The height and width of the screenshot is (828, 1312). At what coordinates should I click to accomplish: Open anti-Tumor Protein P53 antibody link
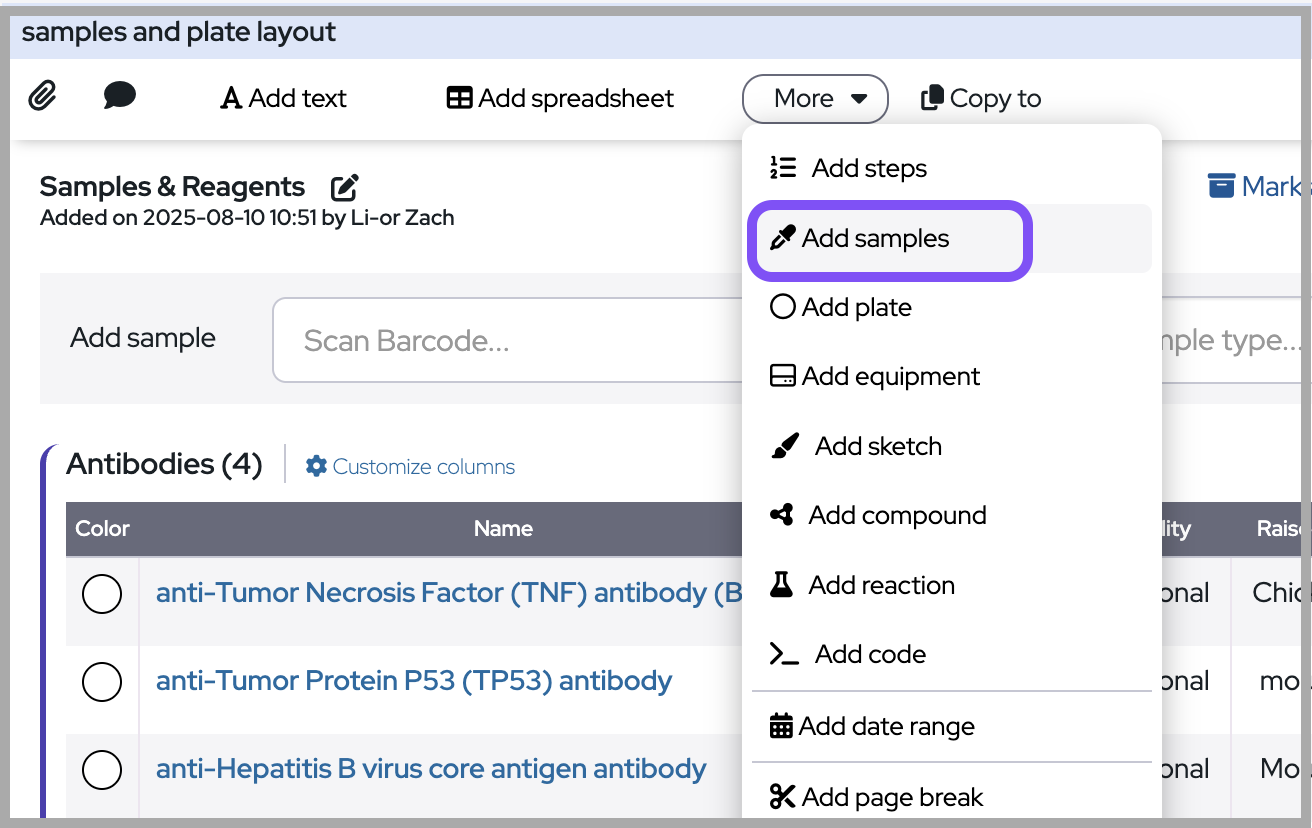click(414, 681)
